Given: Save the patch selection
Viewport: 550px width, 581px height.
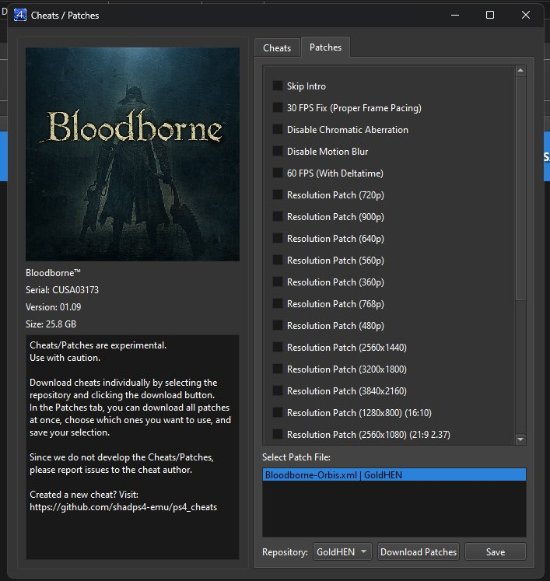Looking at the screenshot, I should [x=495, y=552].
